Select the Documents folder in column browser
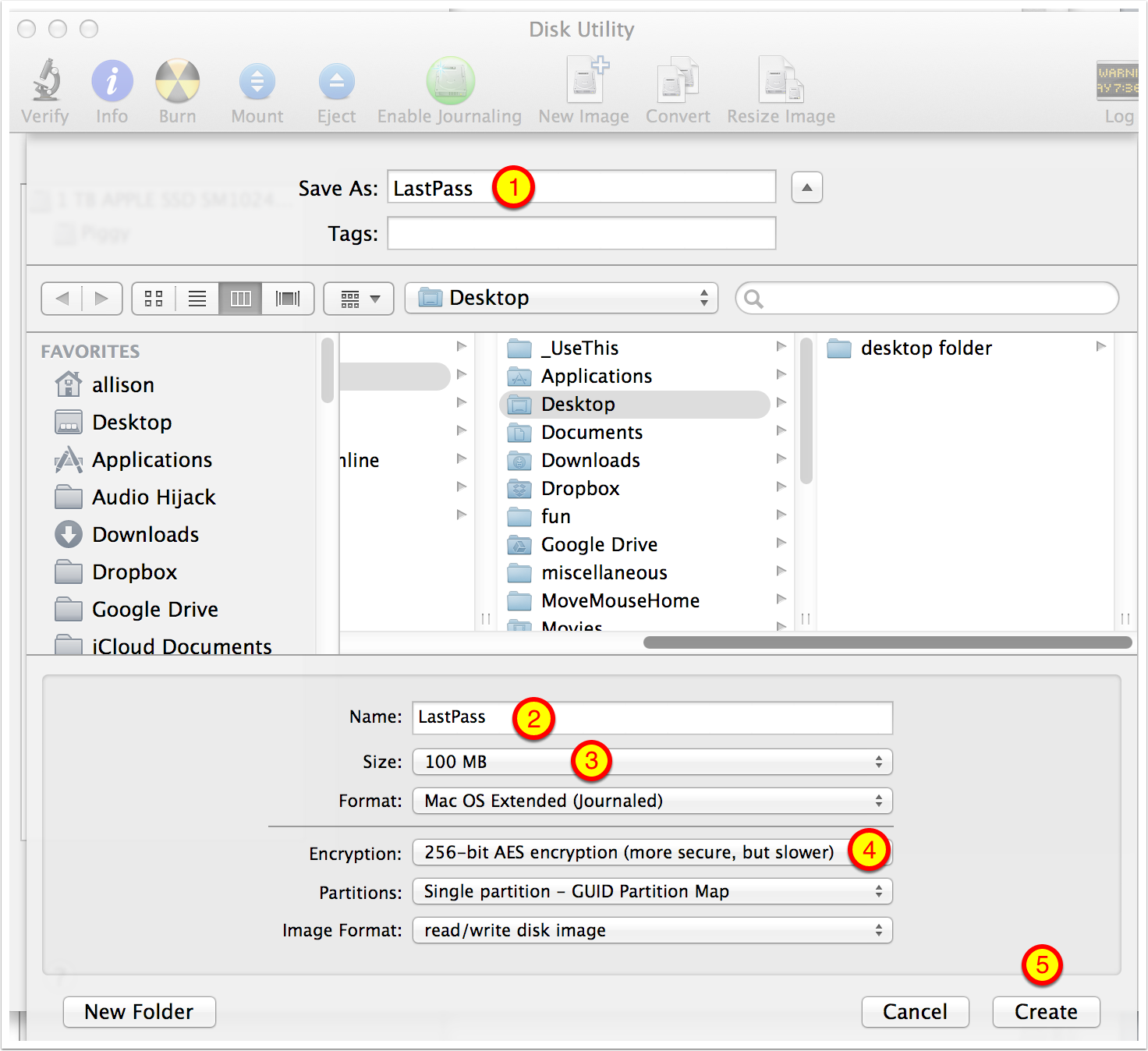This screenshot has width=1148, height=1051. pyautogui.click(x=592, y=433)
